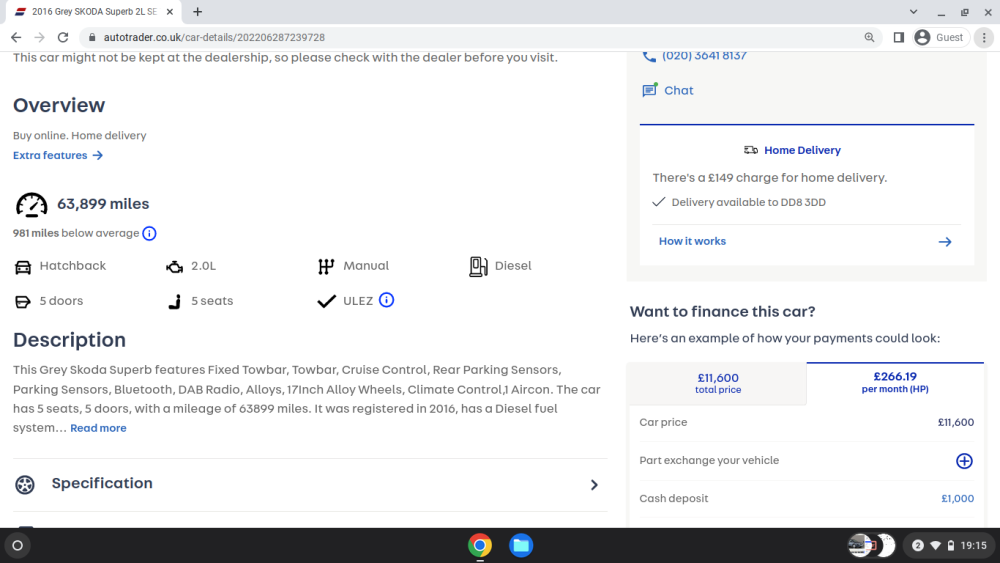Open Chrome from the shelf
Viewport: 1000px width, 563px height.
480,546
